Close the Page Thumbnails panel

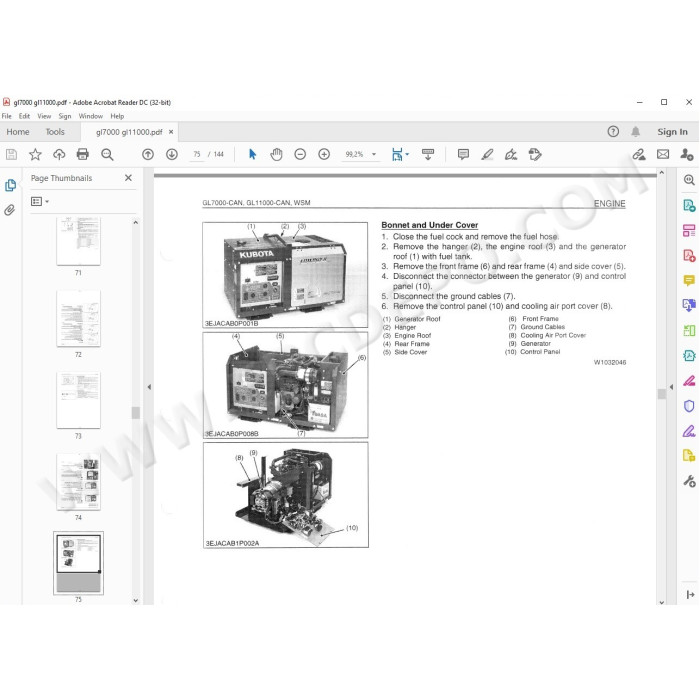(x=129, y=178)
